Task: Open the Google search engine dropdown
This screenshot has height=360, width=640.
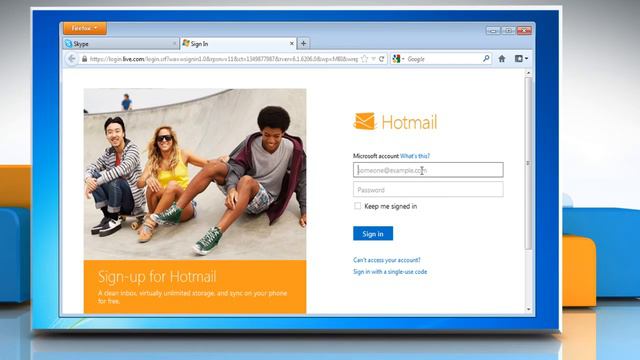Action: click(398, 59)
